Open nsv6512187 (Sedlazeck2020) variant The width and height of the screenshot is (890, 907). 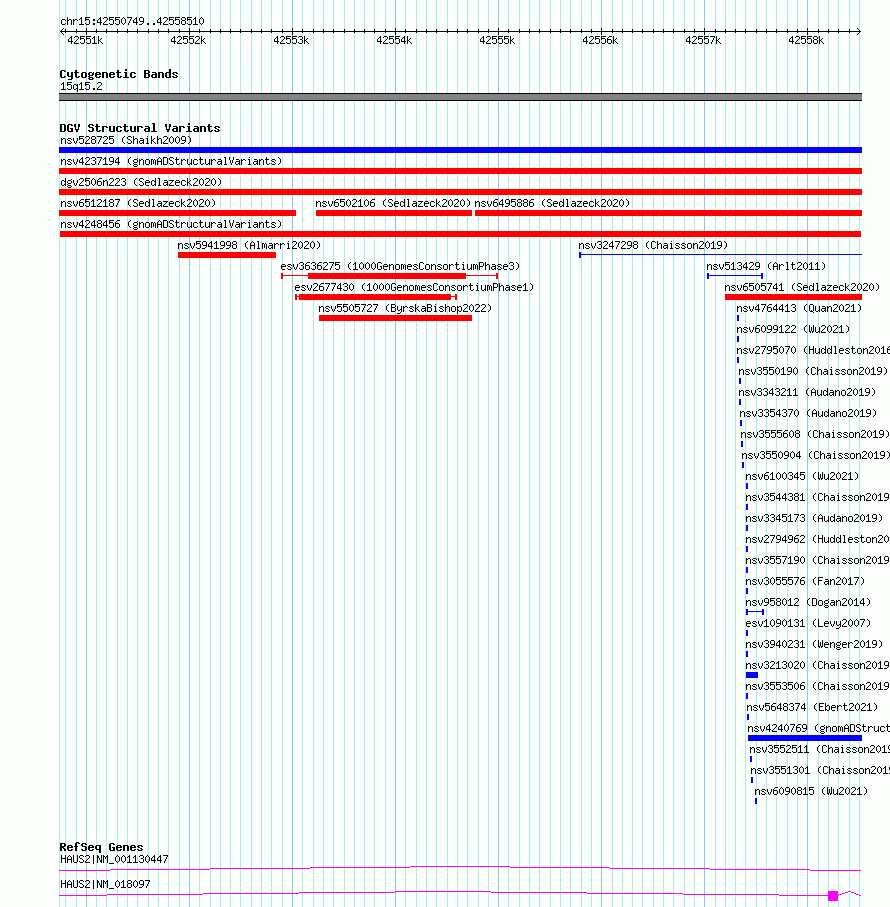pyautogui.click(x=138, y=203)
